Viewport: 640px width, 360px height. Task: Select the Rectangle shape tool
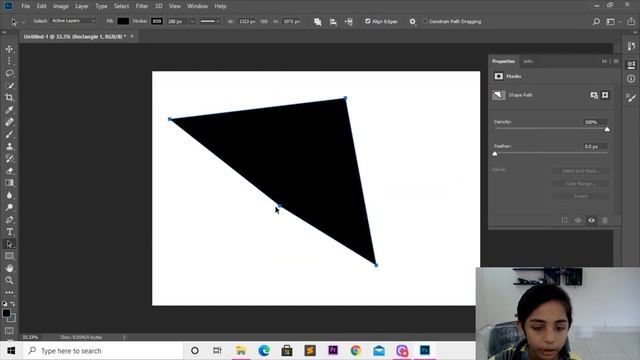pyautogui.click(x=9, y=256)
